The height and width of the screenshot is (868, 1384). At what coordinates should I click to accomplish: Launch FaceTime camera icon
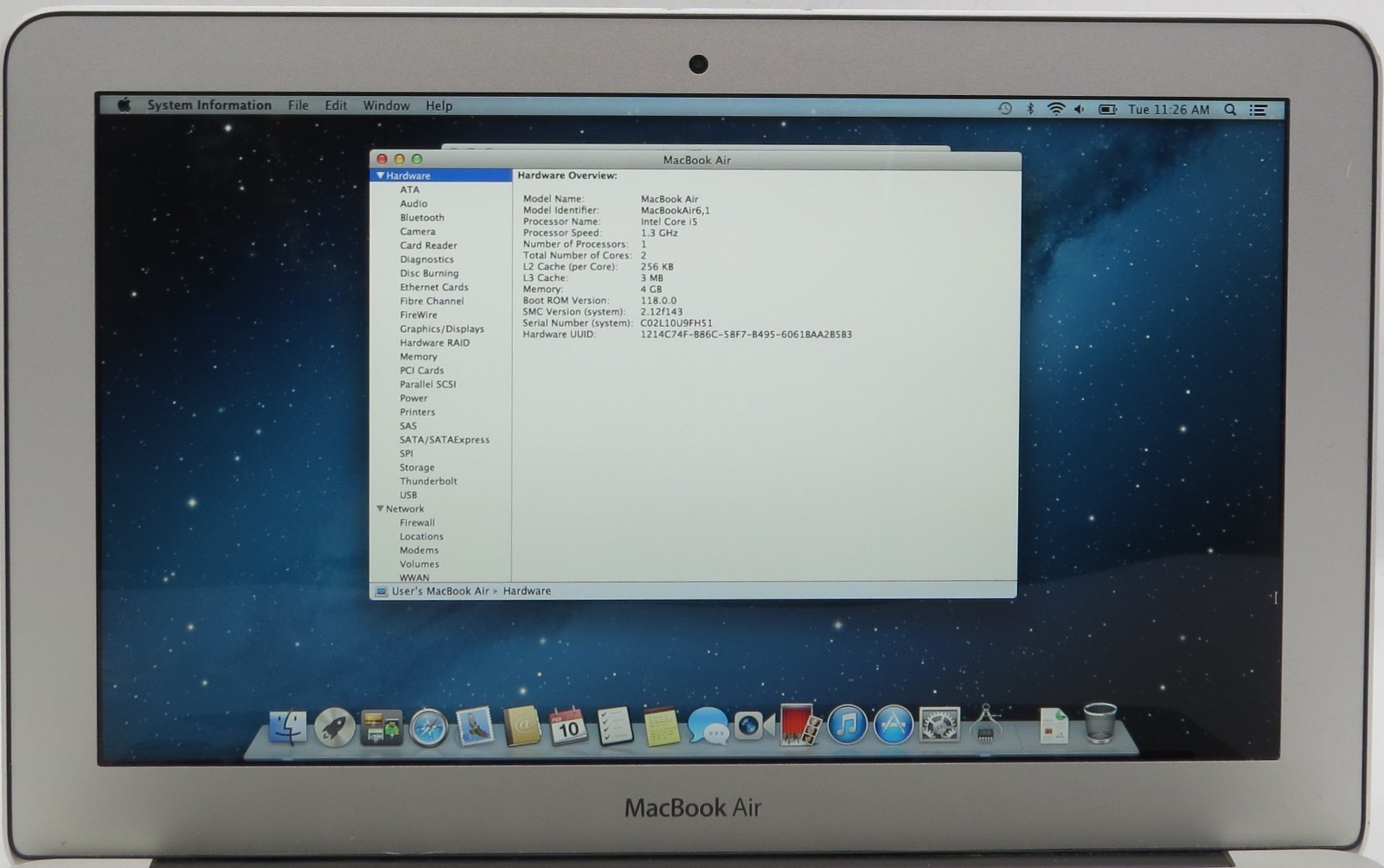(x=753, y=725)
